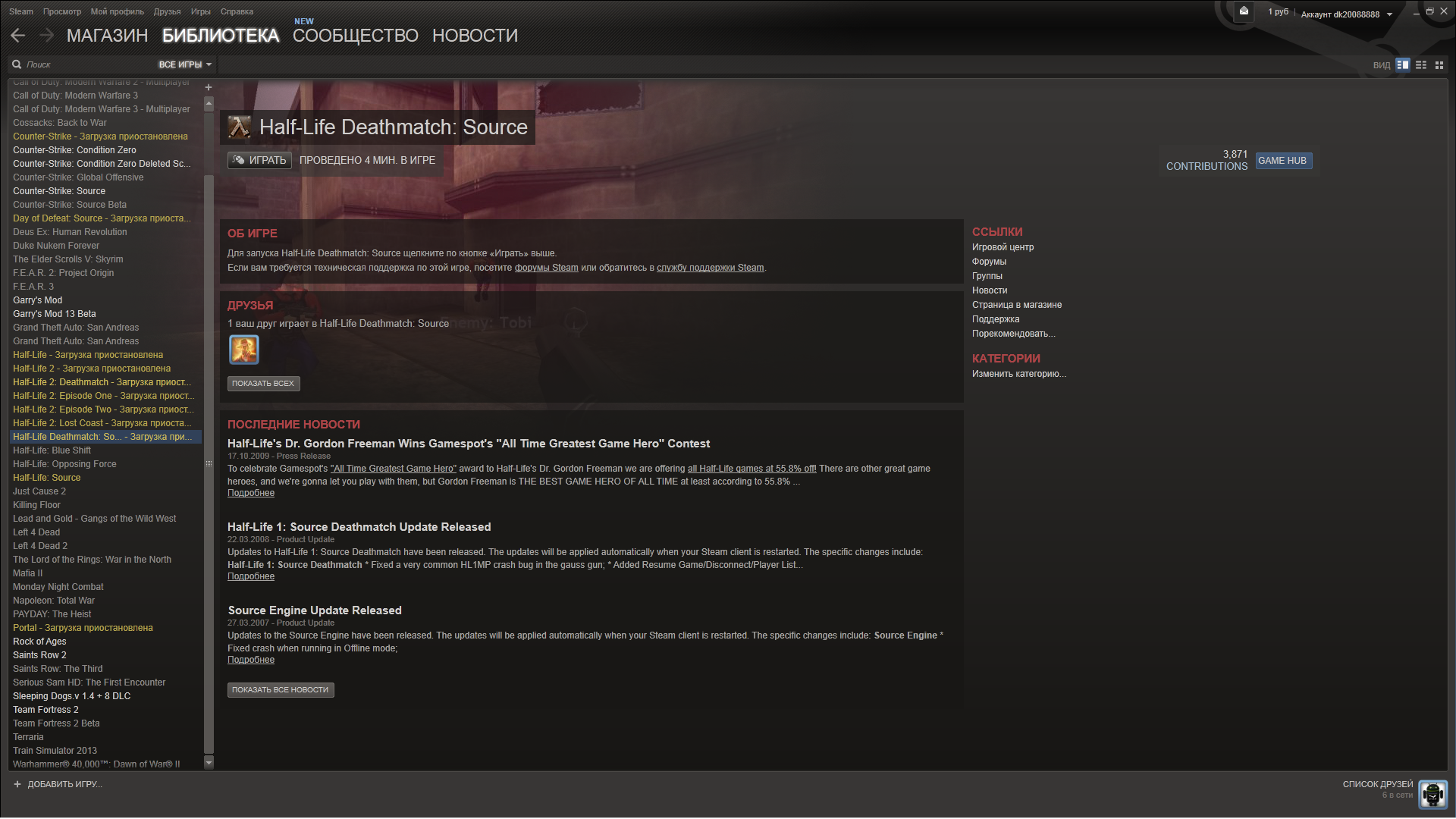Open the форумы Steam link
Image resolution: width=1456 pixels, height=819 pixels.
click(x=546, y=268)
